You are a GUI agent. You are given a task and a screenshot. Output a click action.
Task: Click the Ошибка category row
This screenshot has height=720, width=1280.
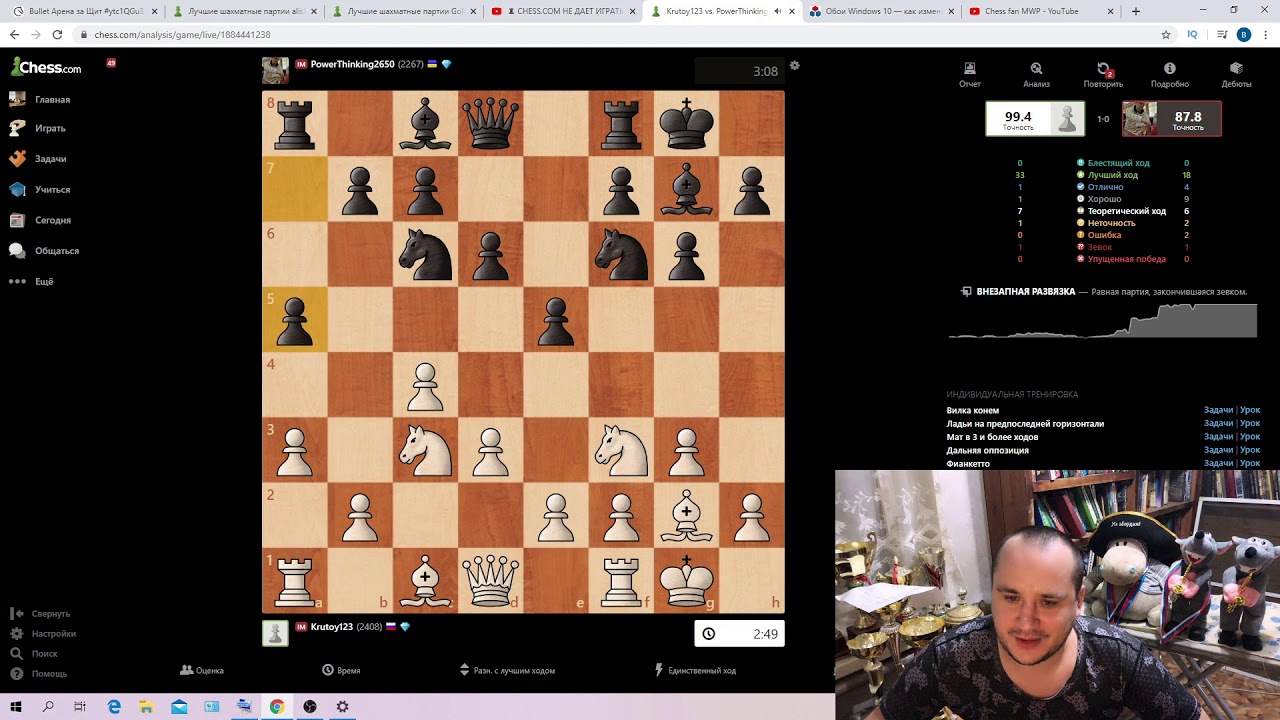click(1103, 235)
